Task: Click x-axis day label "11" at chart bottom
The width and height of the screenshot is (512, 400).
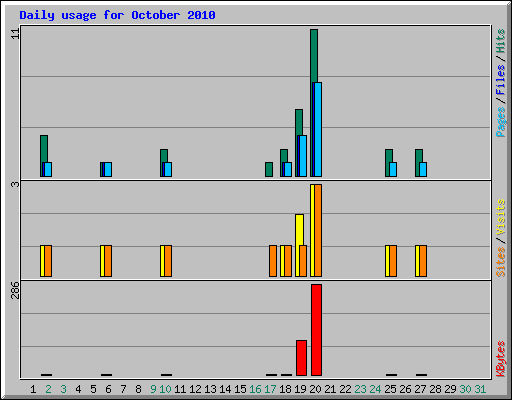Action: pos(180,389)
